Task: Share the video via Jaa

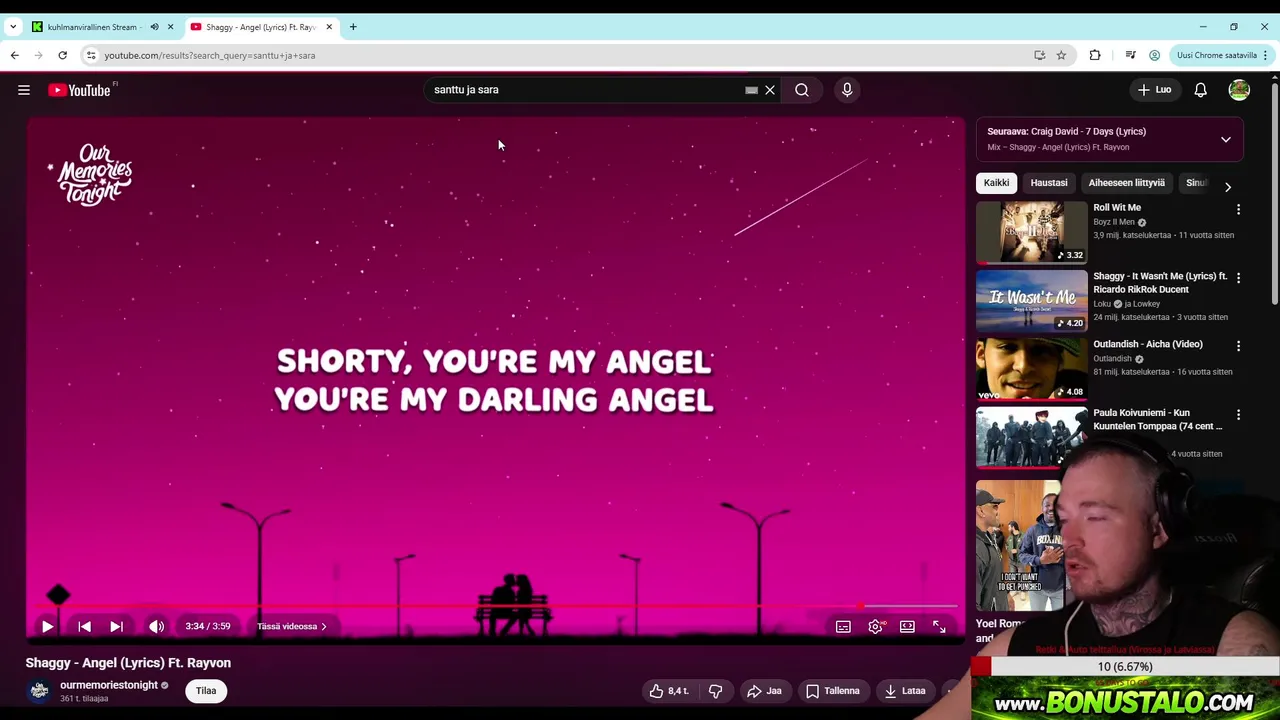Action: tap(764, 691)
